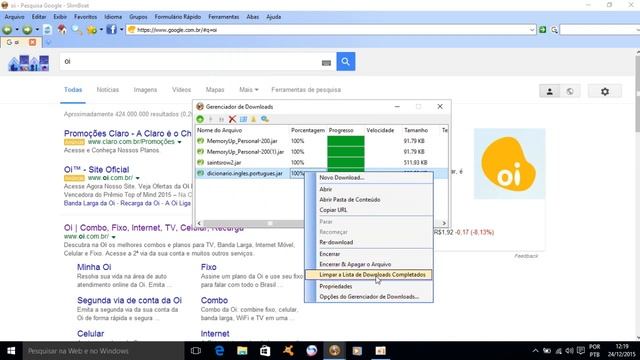Screen dimensions: 640x360
Task: Click the download manager options search icon
Action: coord(265,119)
